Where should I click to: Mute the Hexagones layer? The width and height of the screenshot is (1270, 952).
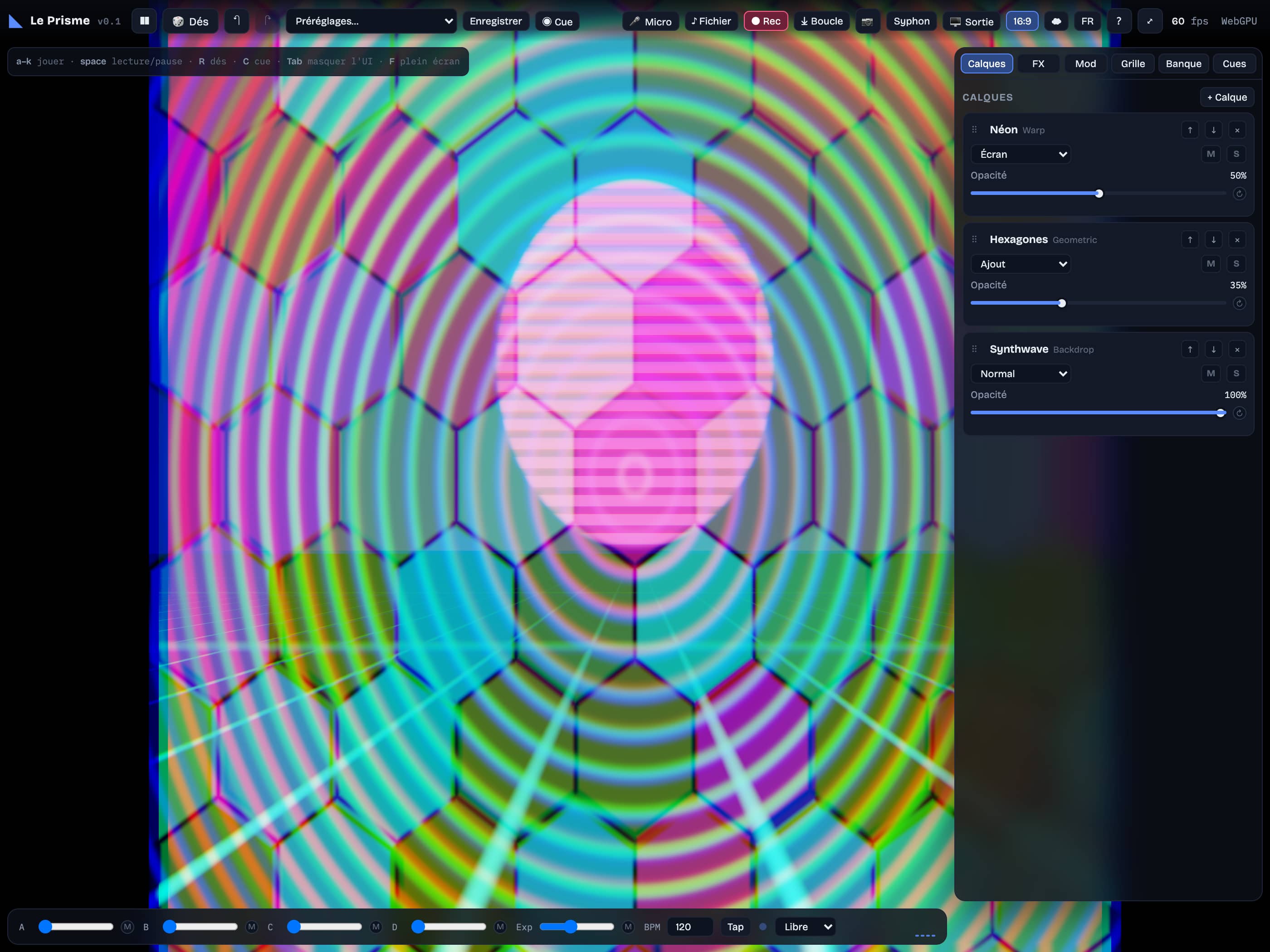(x=1211, y=263)
